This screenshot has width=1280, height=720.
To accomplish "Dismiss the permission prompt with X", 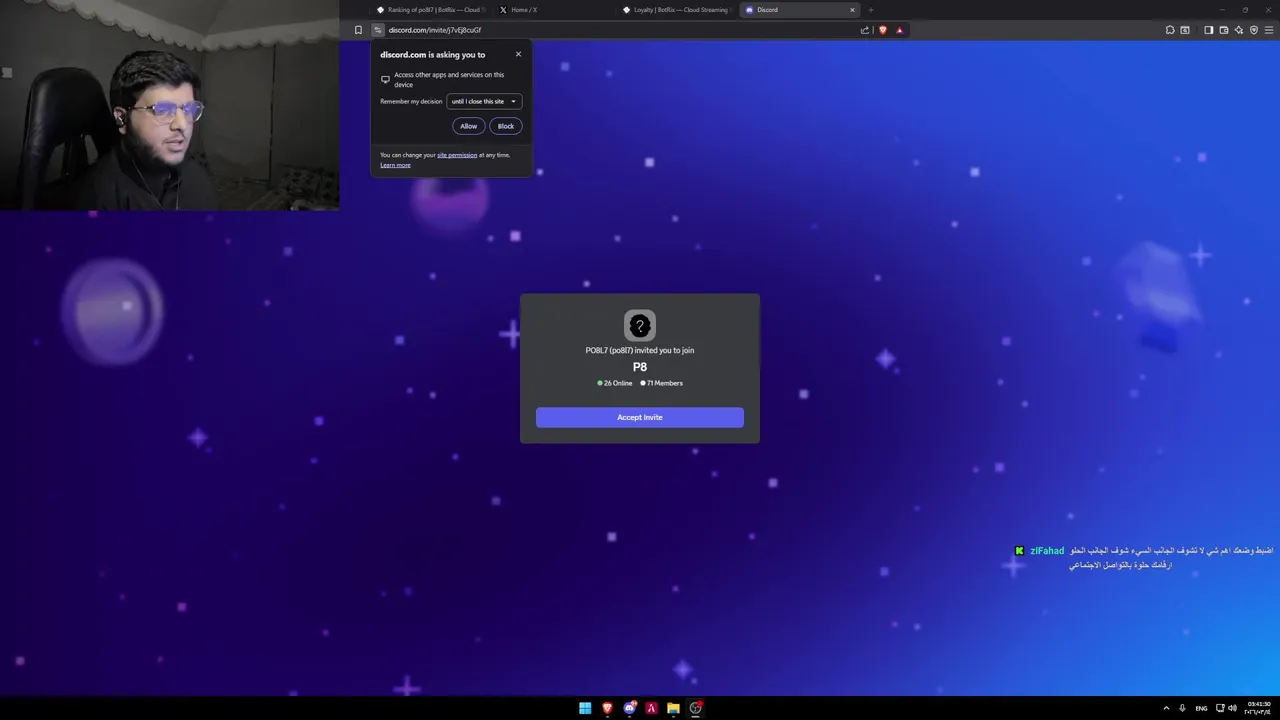I will click(518, 54).
